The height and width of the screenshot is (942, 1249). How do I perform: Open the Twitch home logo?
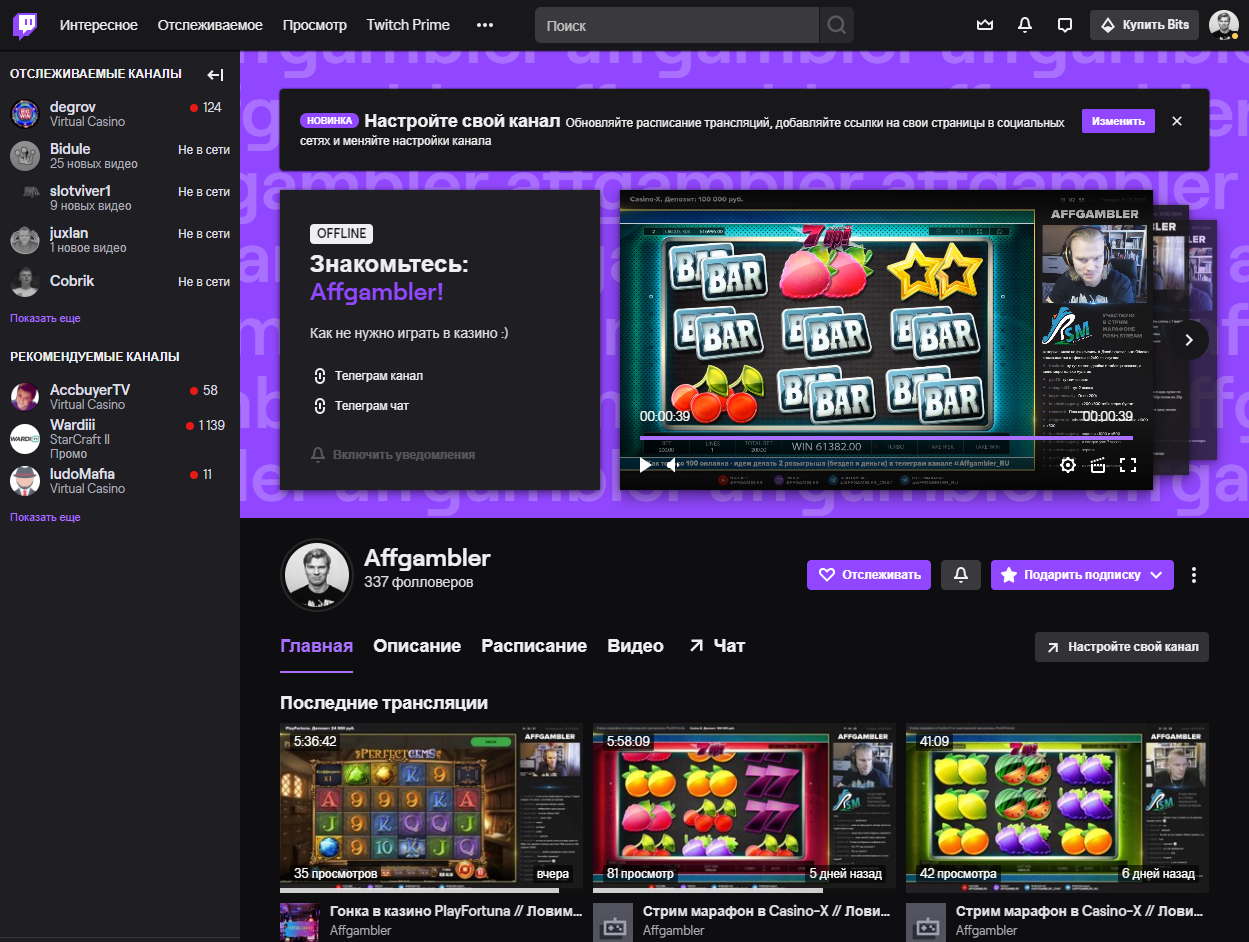26,24
